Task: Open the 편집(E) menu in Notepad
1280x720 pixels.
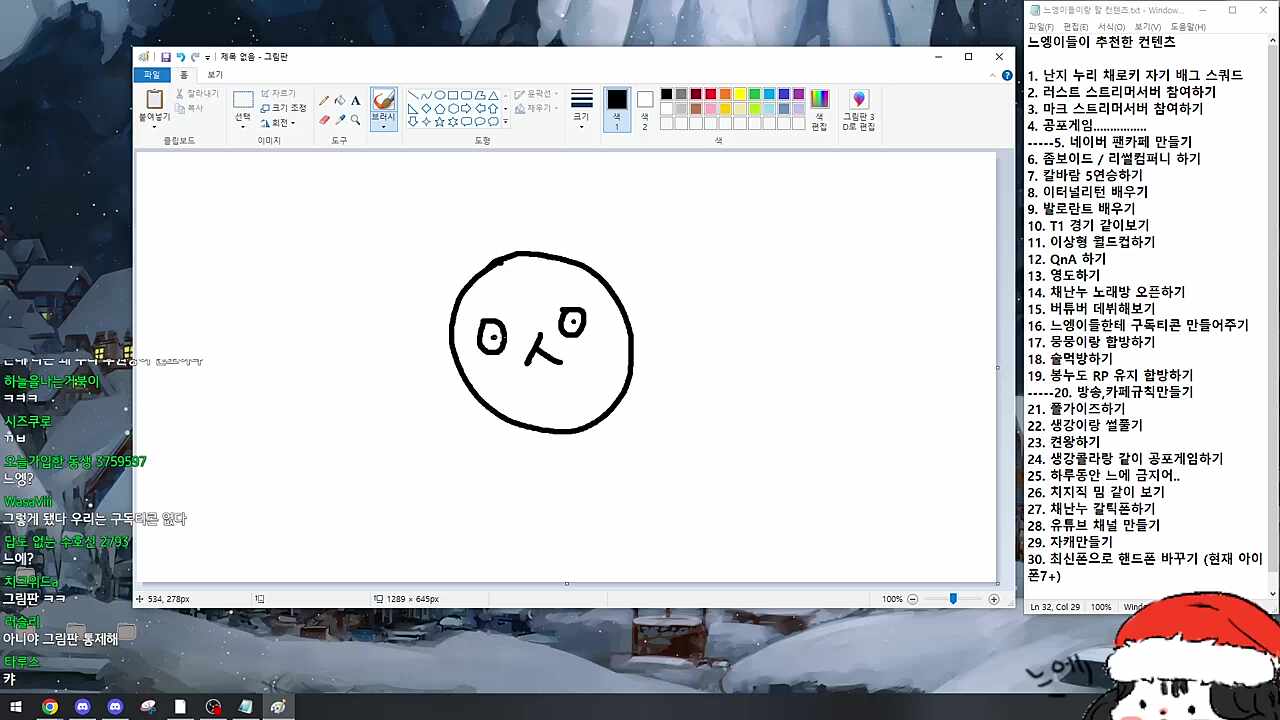Action: click(1076, 27)
